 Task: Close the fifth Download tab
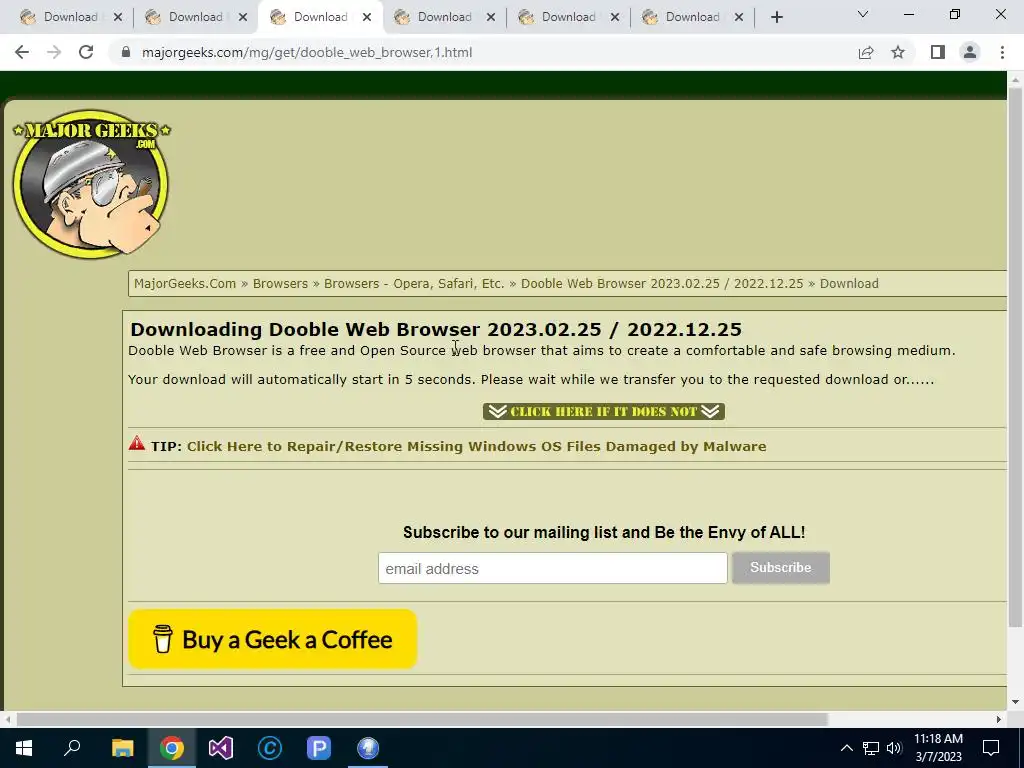615,18
